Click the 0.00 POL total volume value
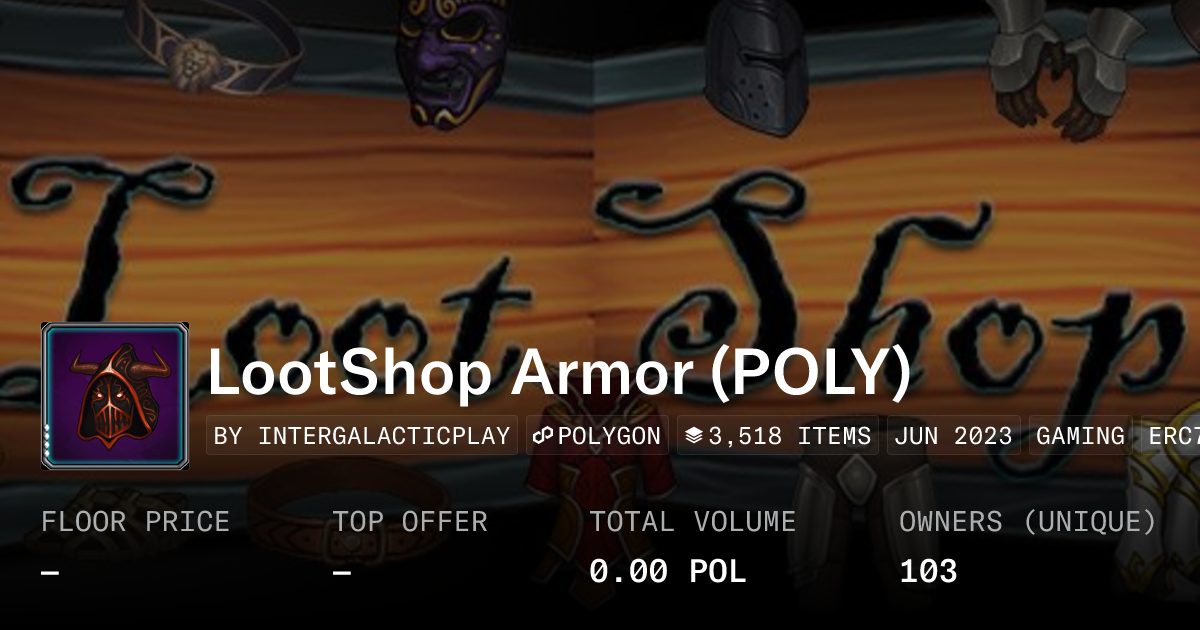This screenshot has height=630, width=1200. click(667, 571)
